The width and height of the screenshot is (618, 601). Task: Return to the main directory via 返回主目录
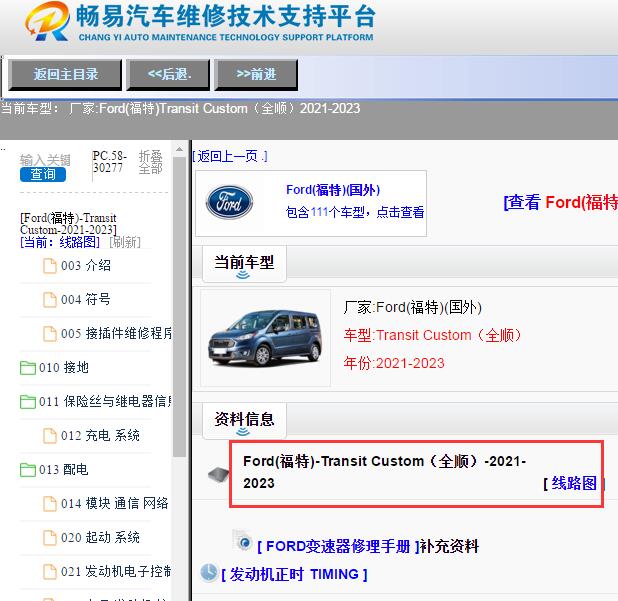65,75
